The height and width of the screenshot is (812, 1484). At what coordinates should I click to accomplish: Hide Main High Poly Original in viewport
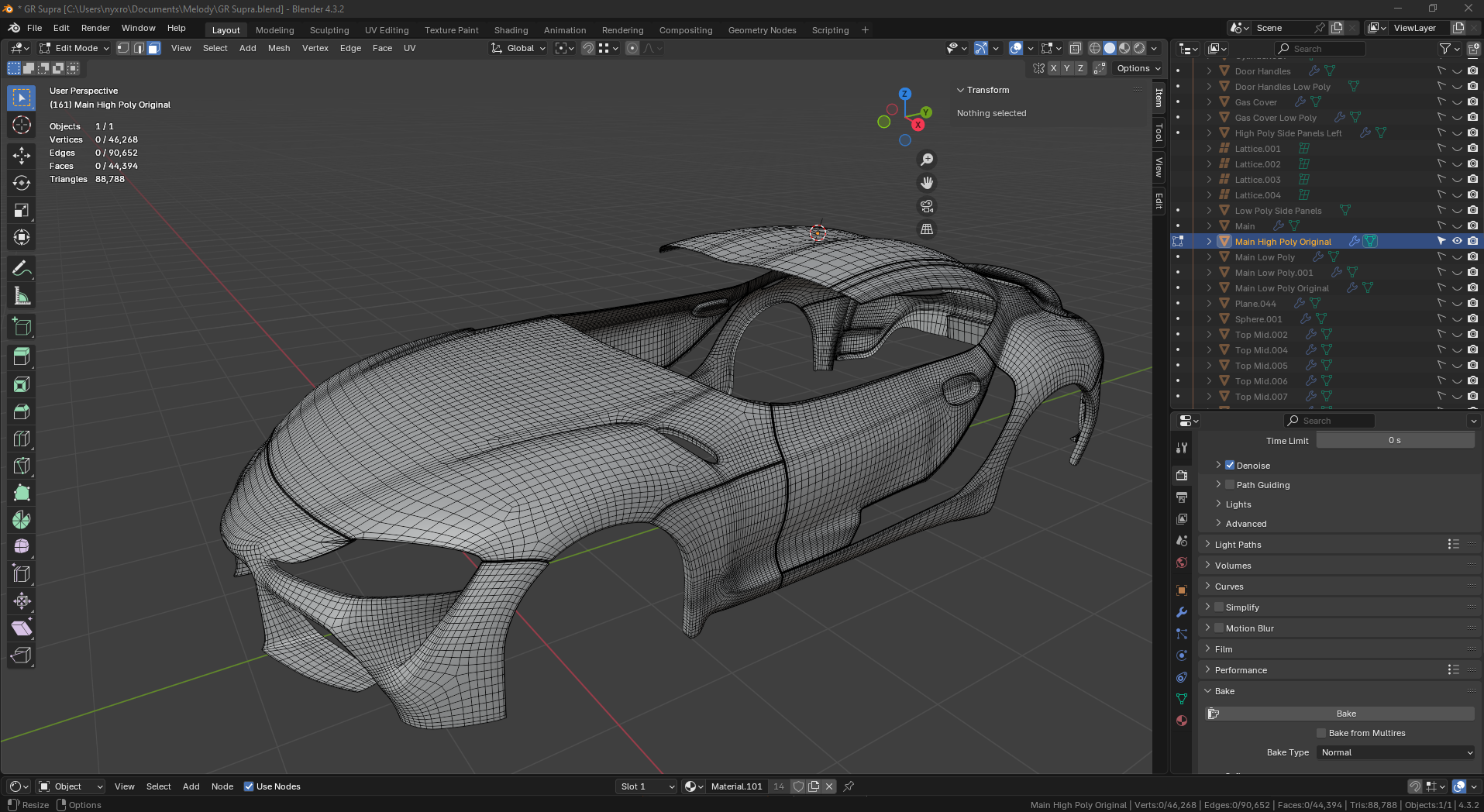[1457, 241]
